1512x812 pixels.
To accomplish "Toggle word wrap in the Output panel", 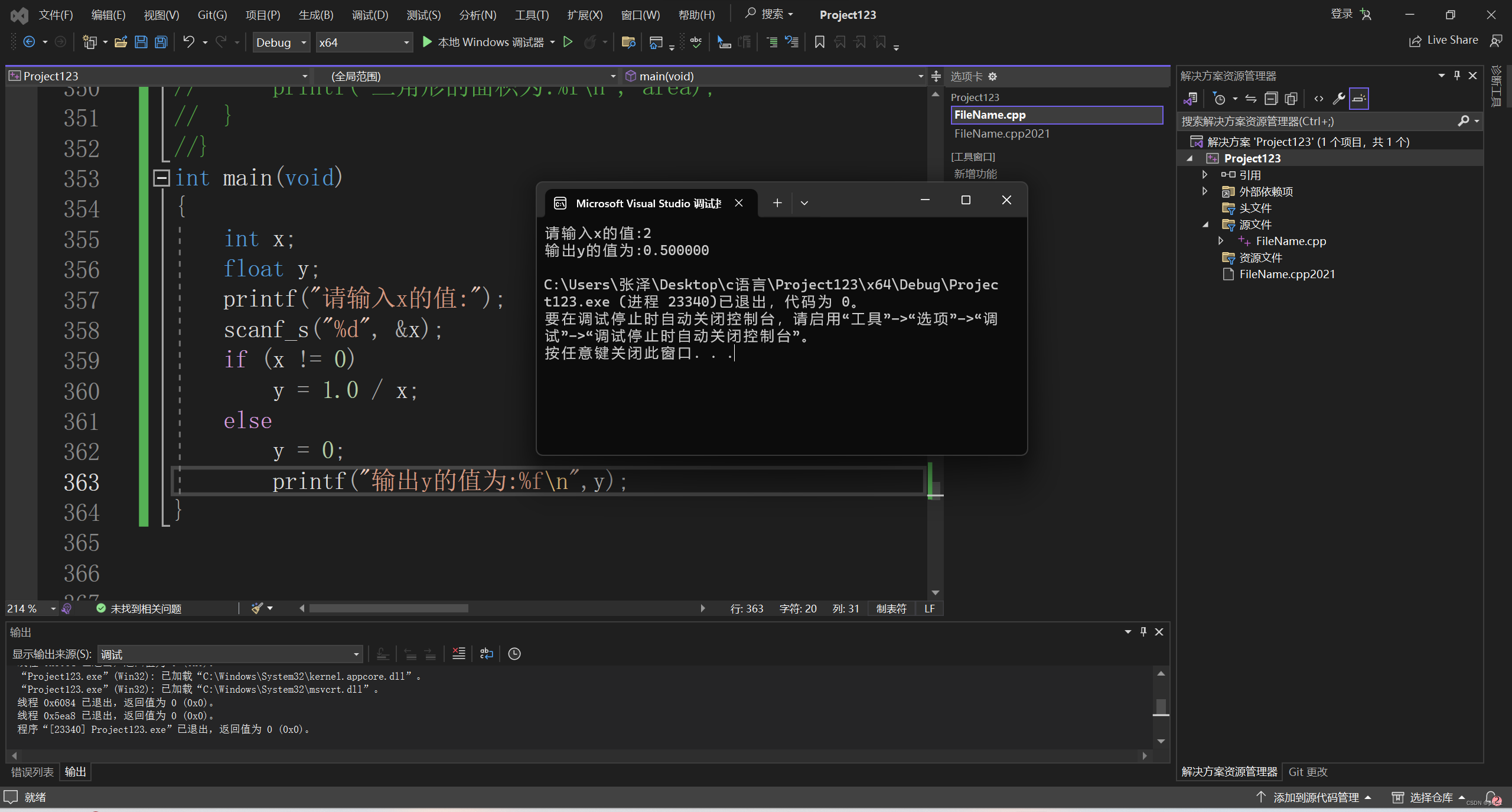I will click(486, 654).
